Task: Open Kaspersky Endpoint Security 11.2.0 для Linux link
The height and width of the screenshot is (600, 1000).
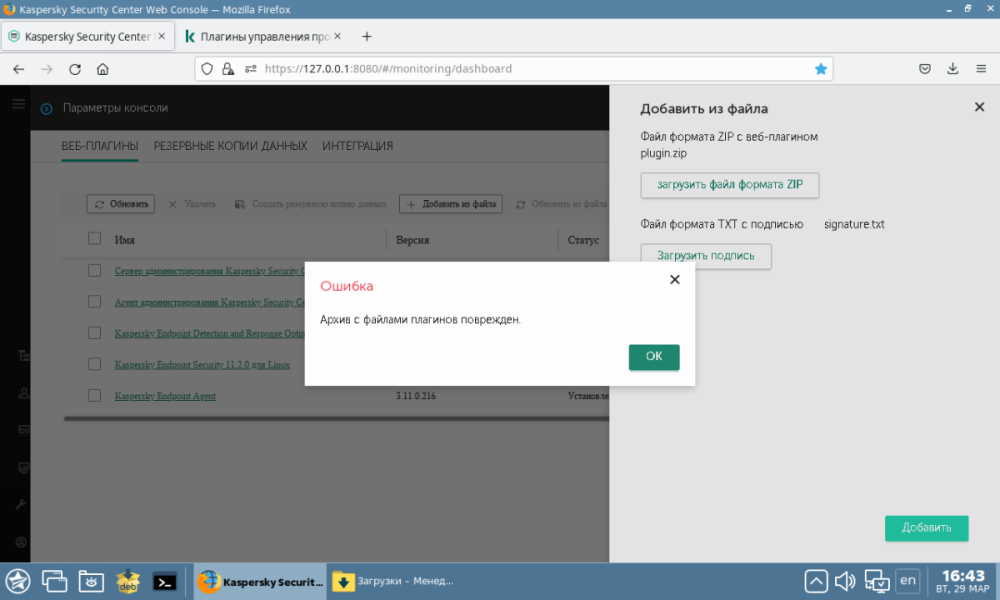Action: [202, 365]
